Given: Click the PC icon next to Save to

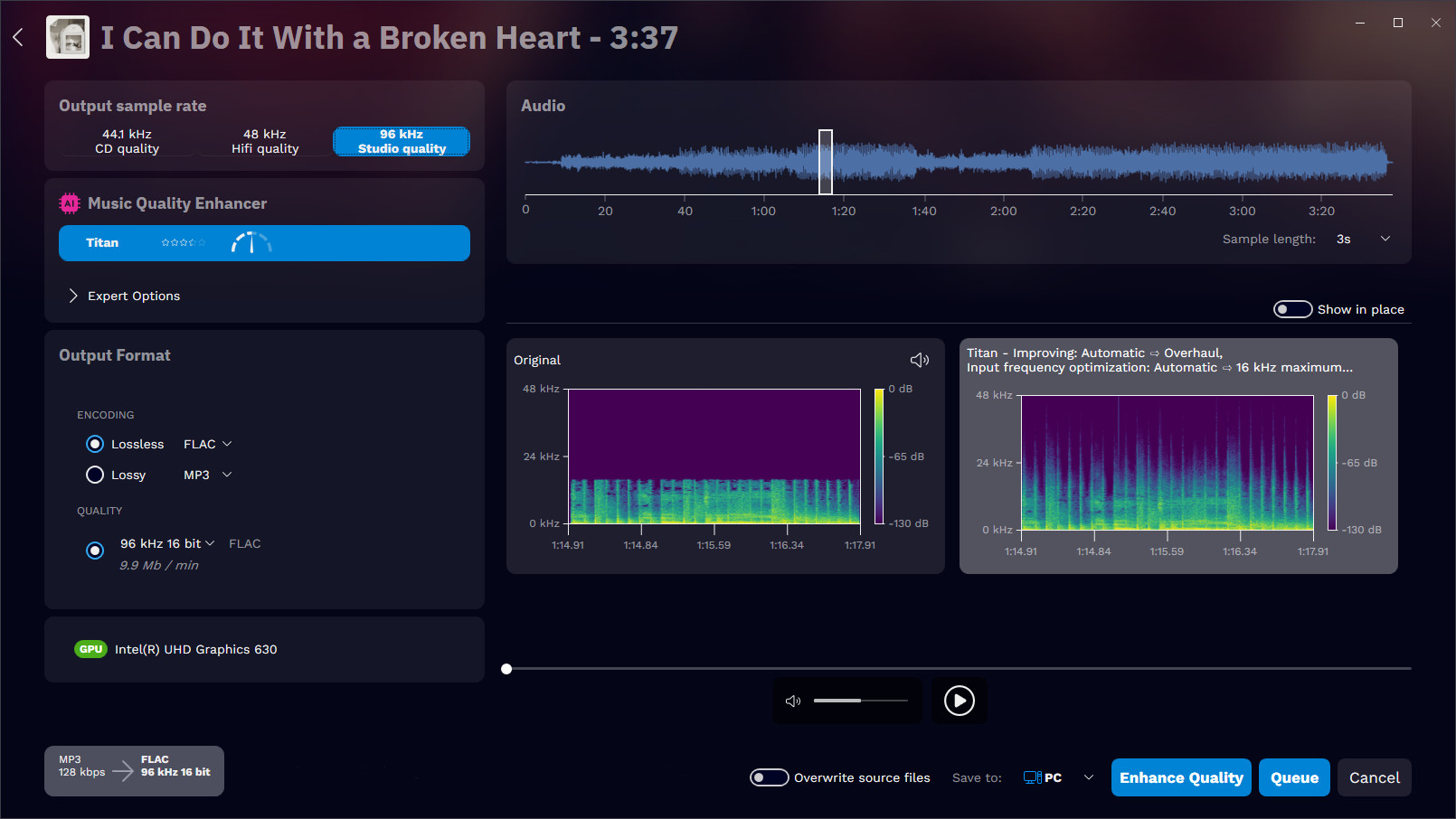Looking at the screenshot, I should coord(1032,777).
